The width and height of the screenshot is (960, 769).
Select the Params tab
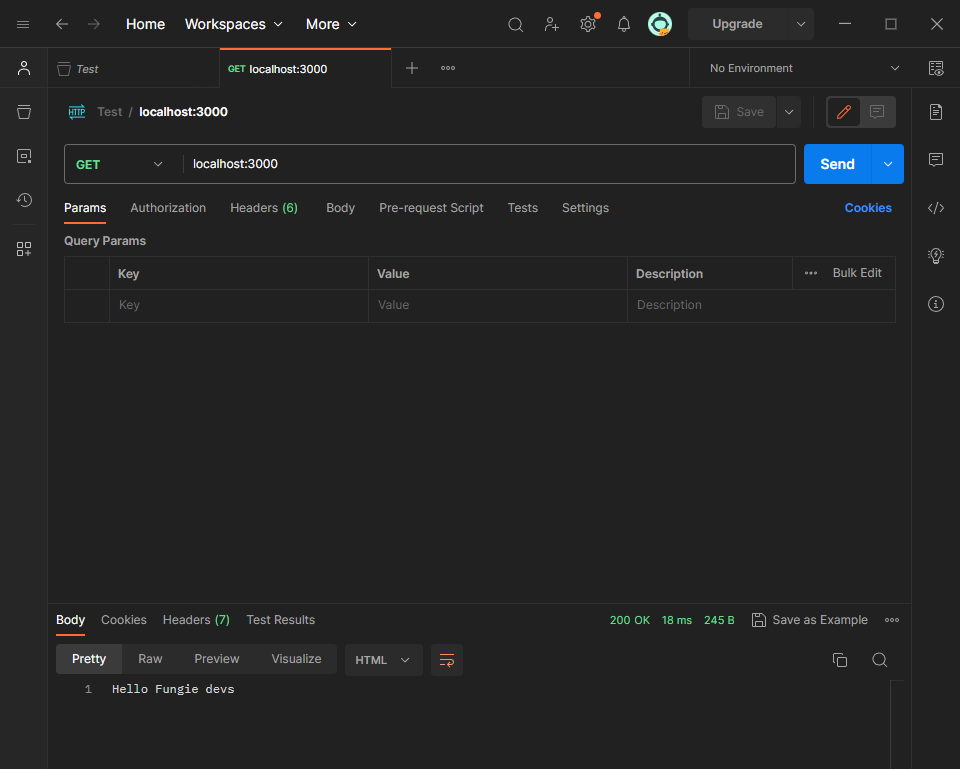click(x=85, y=208)
